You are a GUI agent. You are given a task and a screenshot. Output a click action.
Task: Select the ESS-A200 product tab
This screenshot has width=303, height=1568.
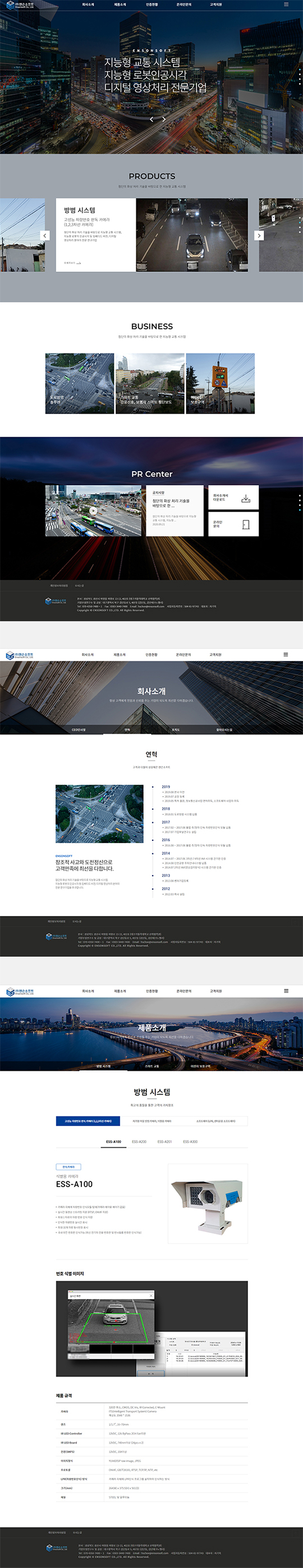139,1142
